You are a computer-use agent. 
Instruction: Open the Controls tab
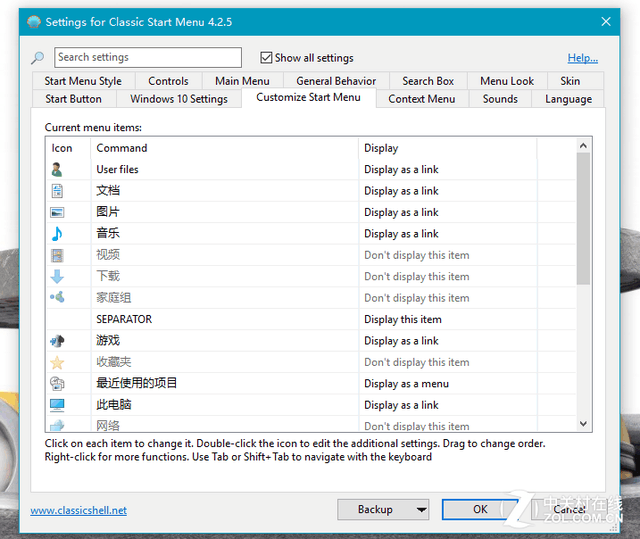coord(168,81)
